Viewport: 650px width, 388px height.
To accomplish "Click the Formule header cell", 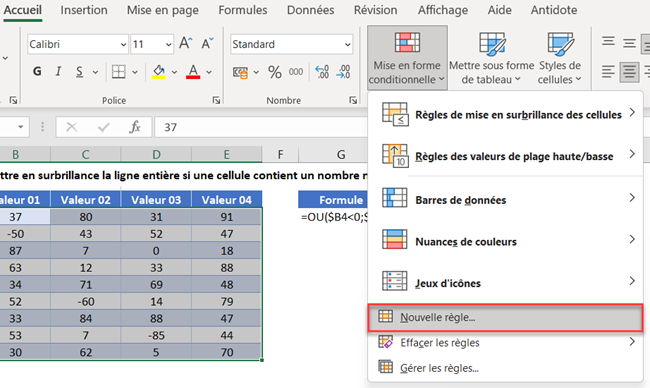I will tap(333, 200).
